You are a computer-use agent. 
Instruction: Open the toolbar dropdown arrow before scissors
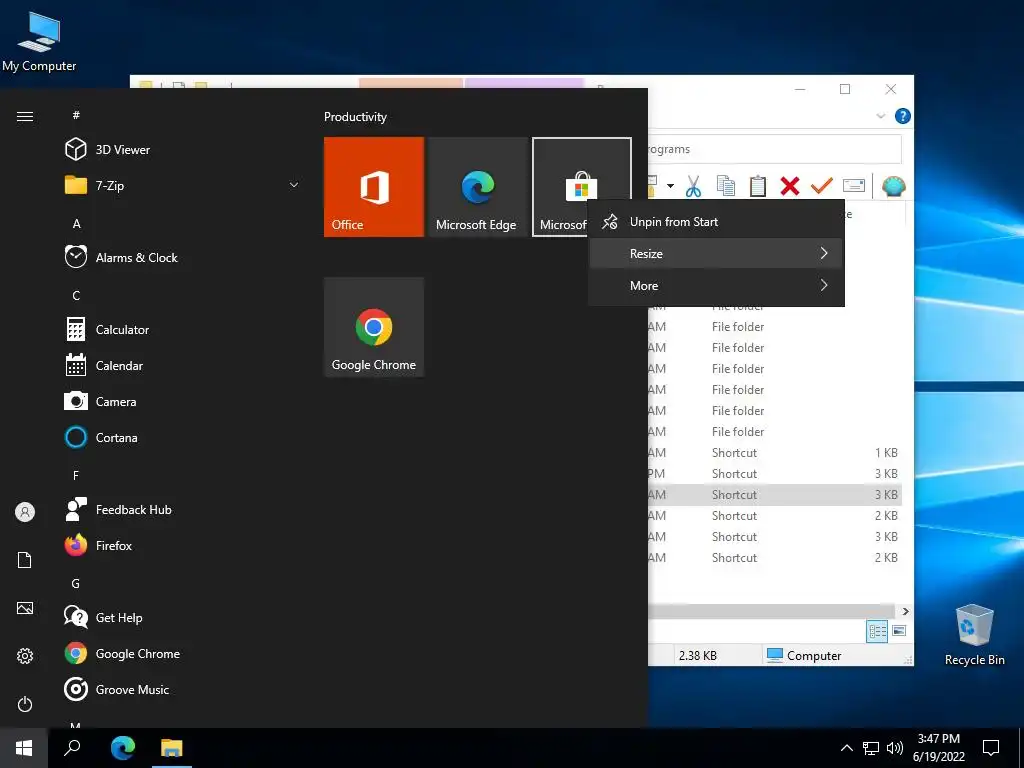pyautogui.click(x=670, y=187)
